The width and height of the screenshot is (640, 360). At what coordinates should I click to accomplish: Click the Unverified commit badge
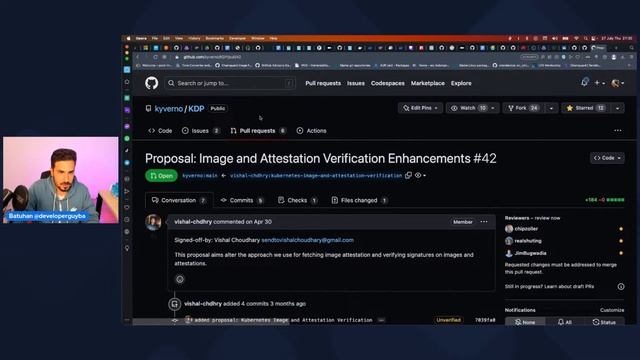pos(449,320)
